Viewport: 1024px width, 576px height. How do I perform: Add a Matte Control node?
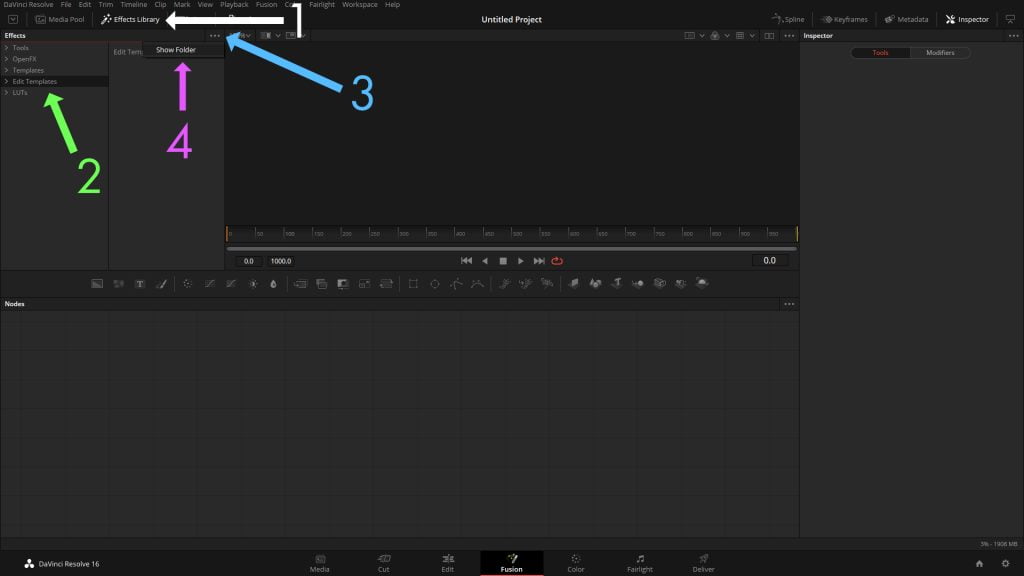tap(343, 283)
